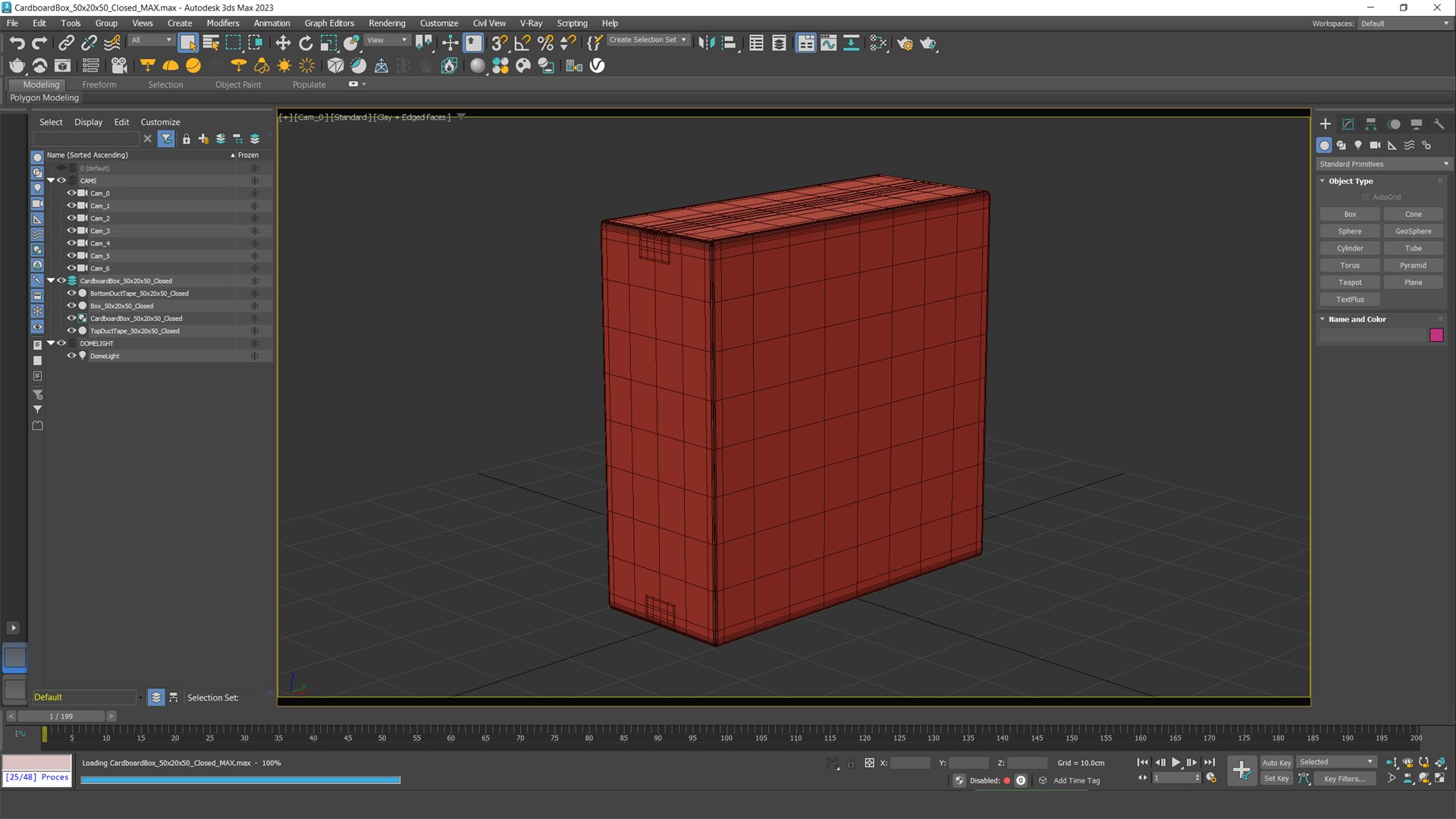Open the Create Selection Set dropdown
The width and height of the screenshot is (1456, 819).
(648, 39)
